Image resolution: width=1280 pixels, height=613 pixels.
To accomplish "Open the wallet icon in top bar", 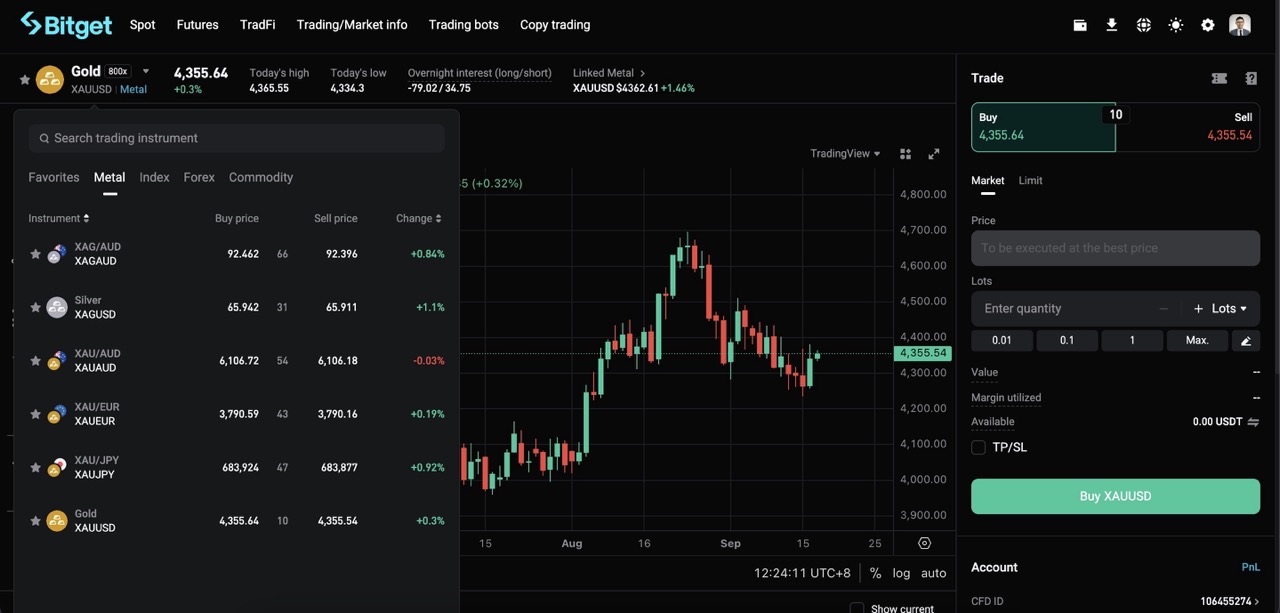I will click(1080, 25).
